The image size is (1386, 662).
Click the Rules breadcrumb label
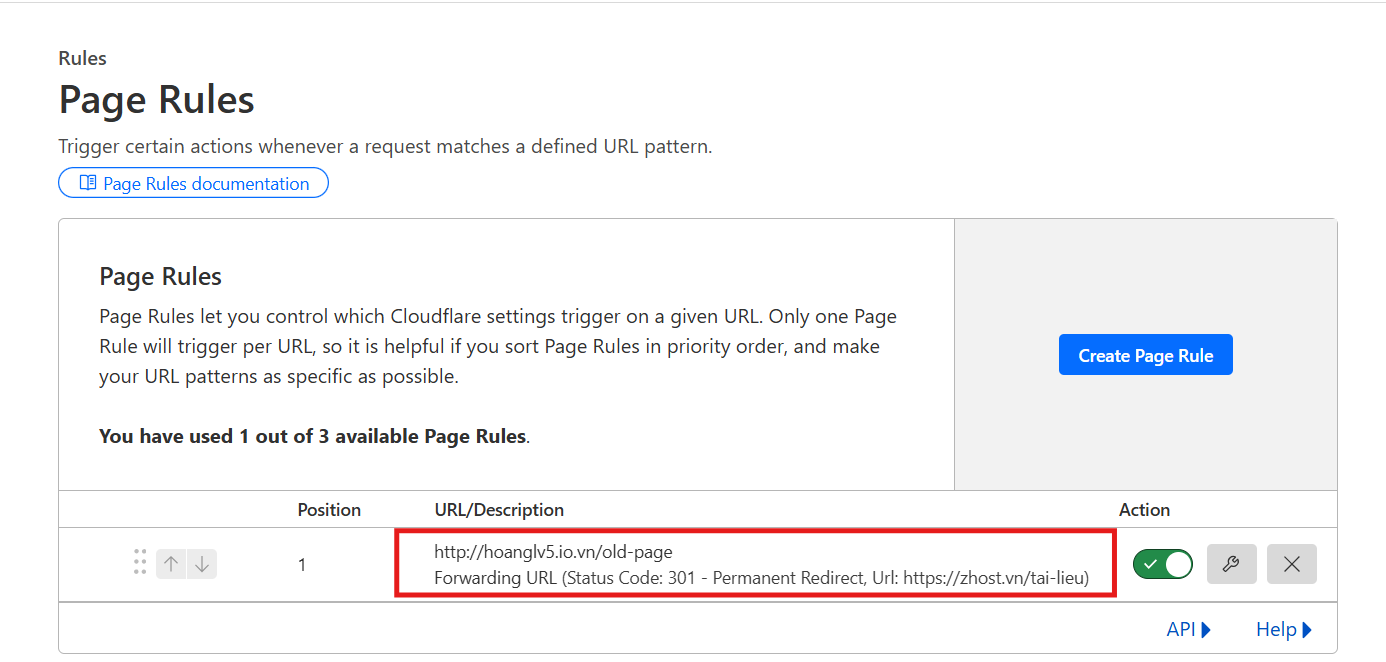(x=83, y=58)
